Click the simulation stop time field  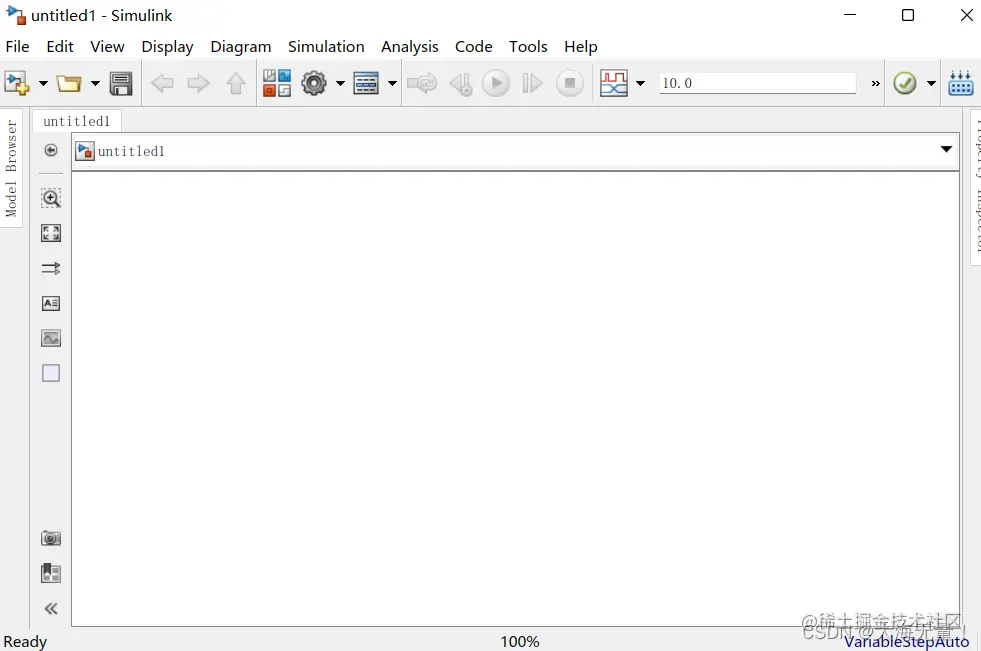coord(758,83)
